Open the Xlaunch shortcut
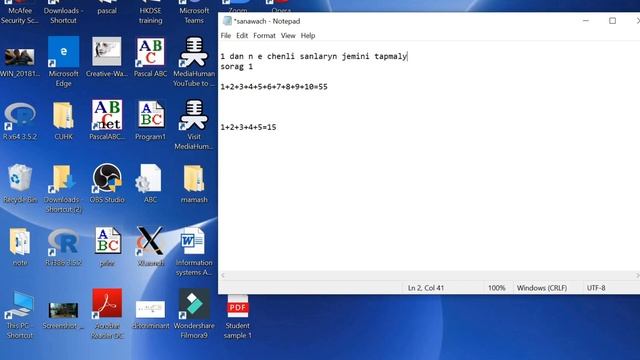Screen dimensions: 640x360 coord(150,241)
